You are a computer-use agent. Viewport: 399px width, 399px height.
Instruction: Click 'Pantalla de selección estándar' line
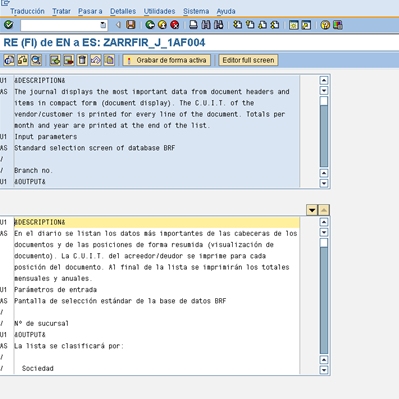(x=120, y=301)
